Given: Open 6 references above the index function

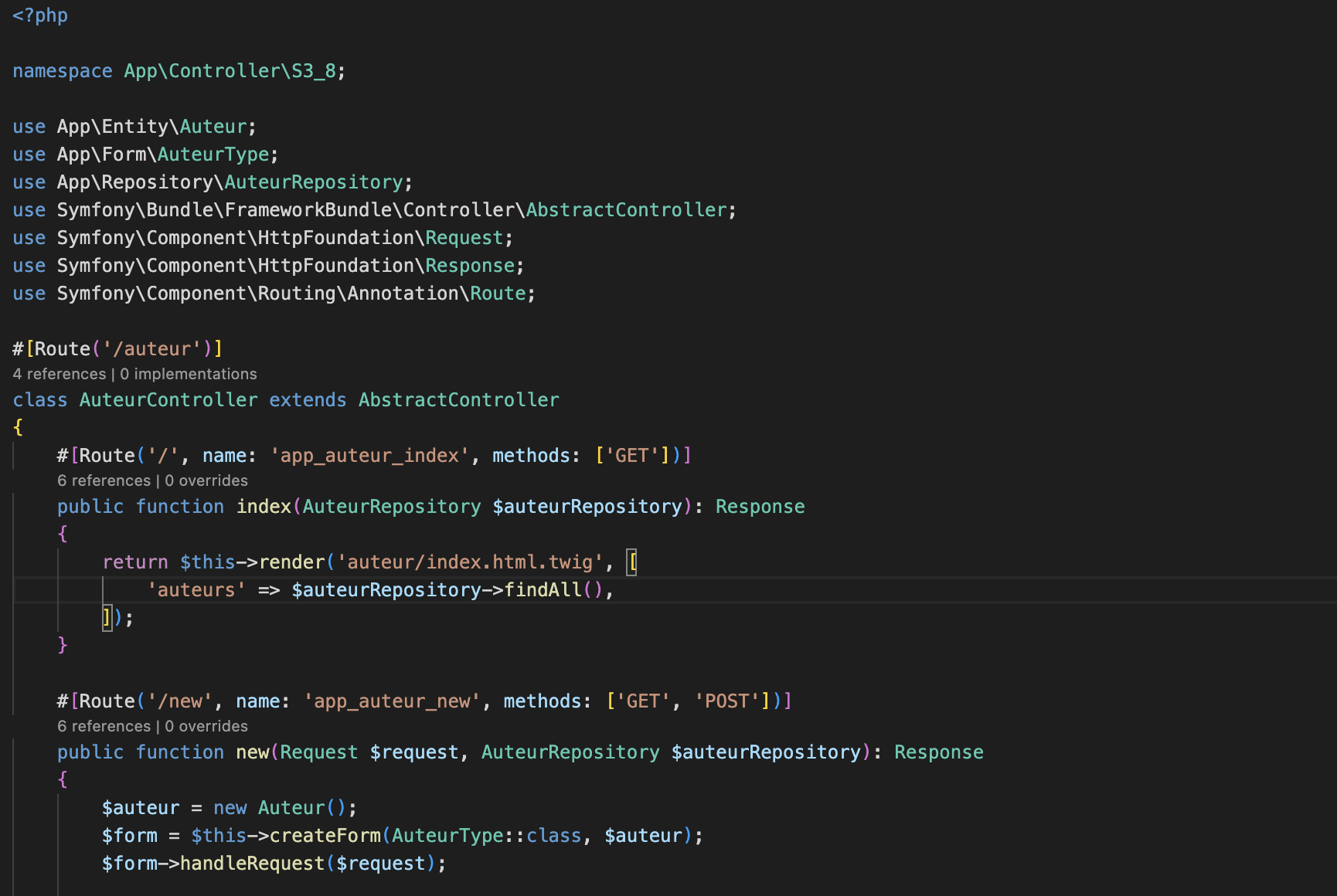Looking at the screenshot, I should click(104, 480).
